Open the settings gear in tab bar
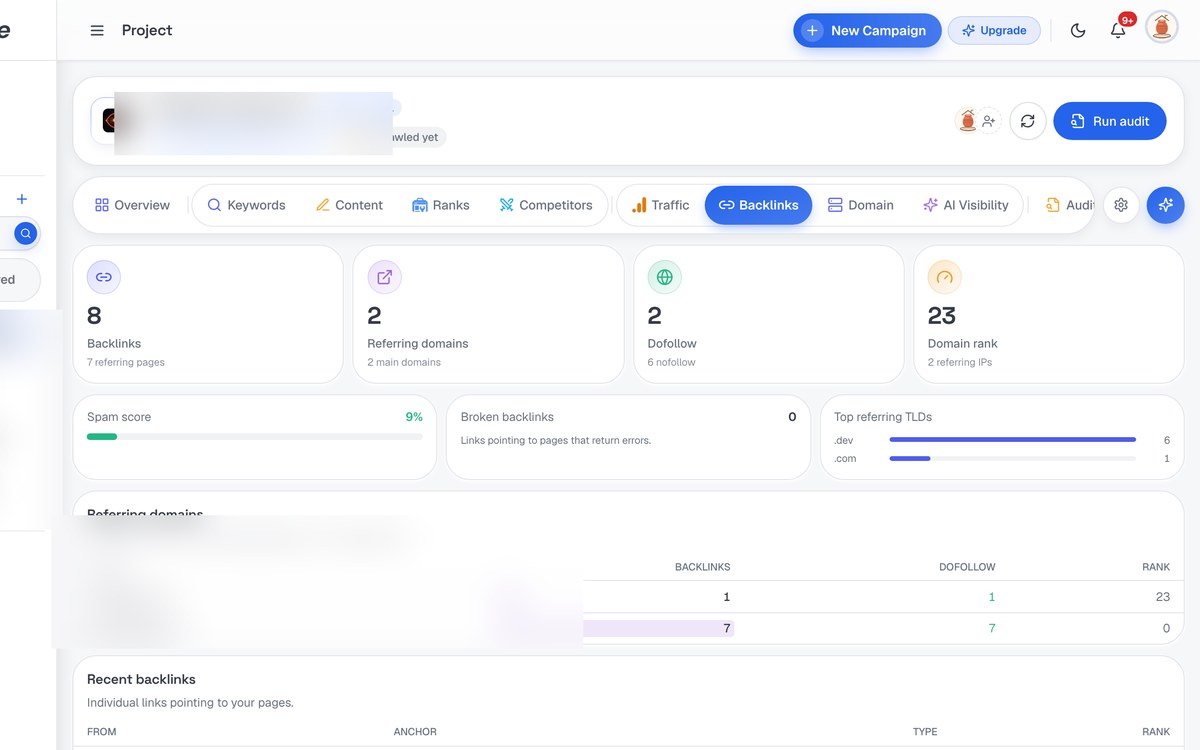Image resolution: width=1200 pixels, height=750 pixels. point(1121,205)
